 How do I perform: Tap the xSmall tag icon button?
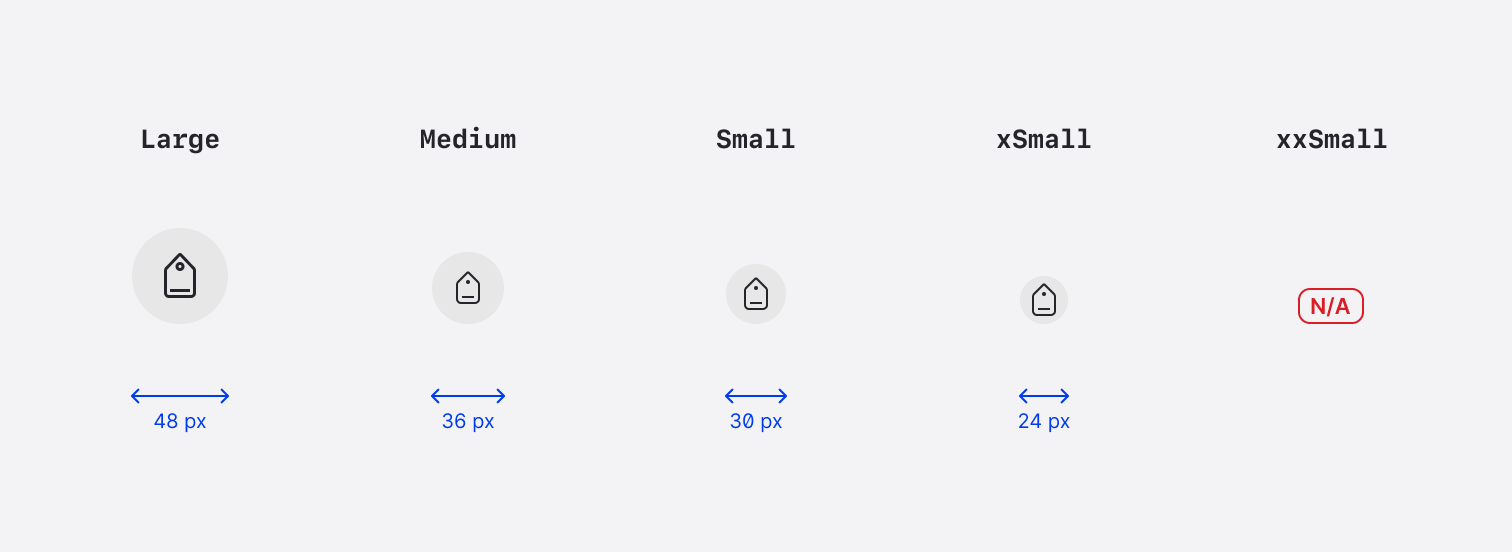tap(1044, 300)
